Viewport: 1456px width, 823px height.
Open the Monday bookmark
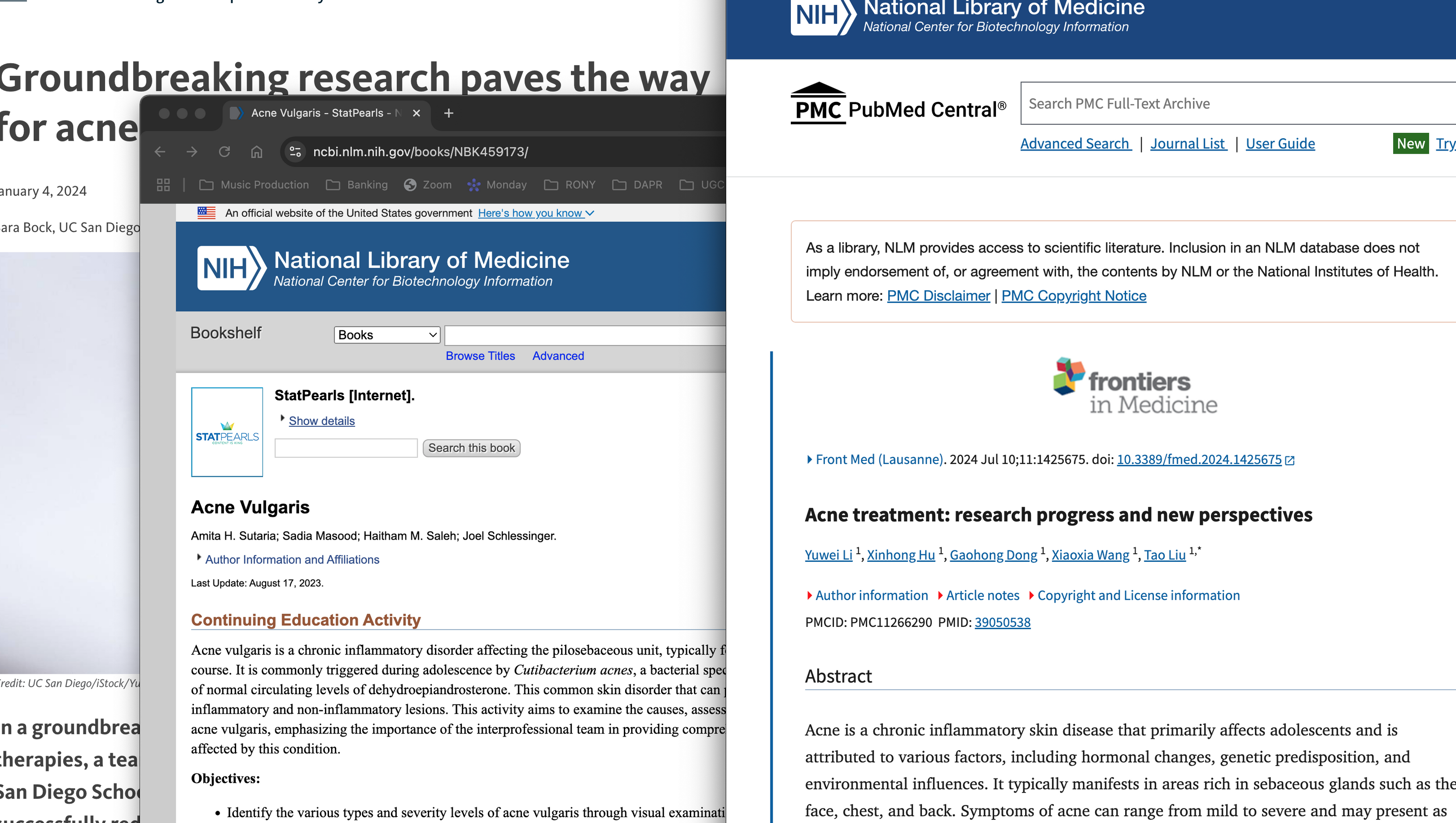[497, 185]
